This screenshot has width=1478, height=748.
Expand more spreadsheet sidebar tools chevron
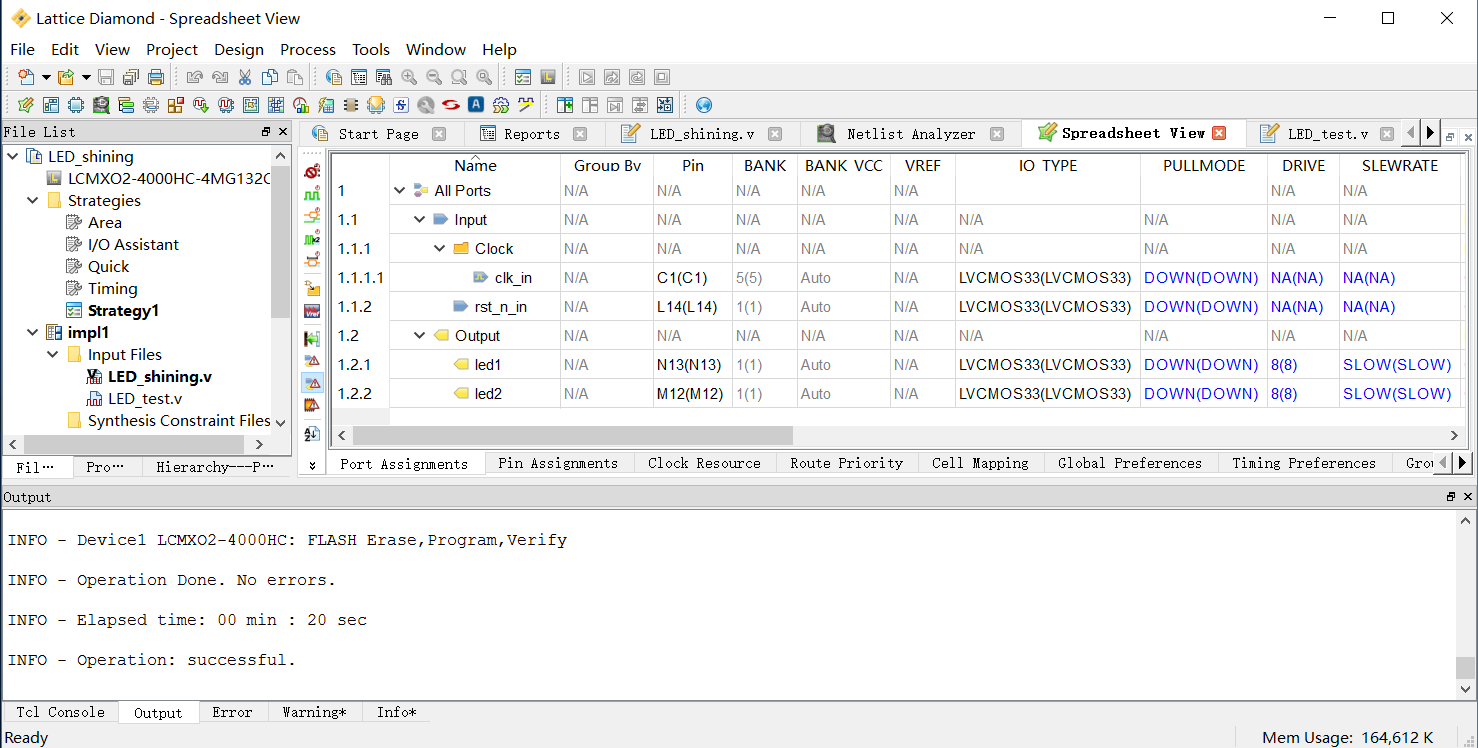[x=312, y=465]
